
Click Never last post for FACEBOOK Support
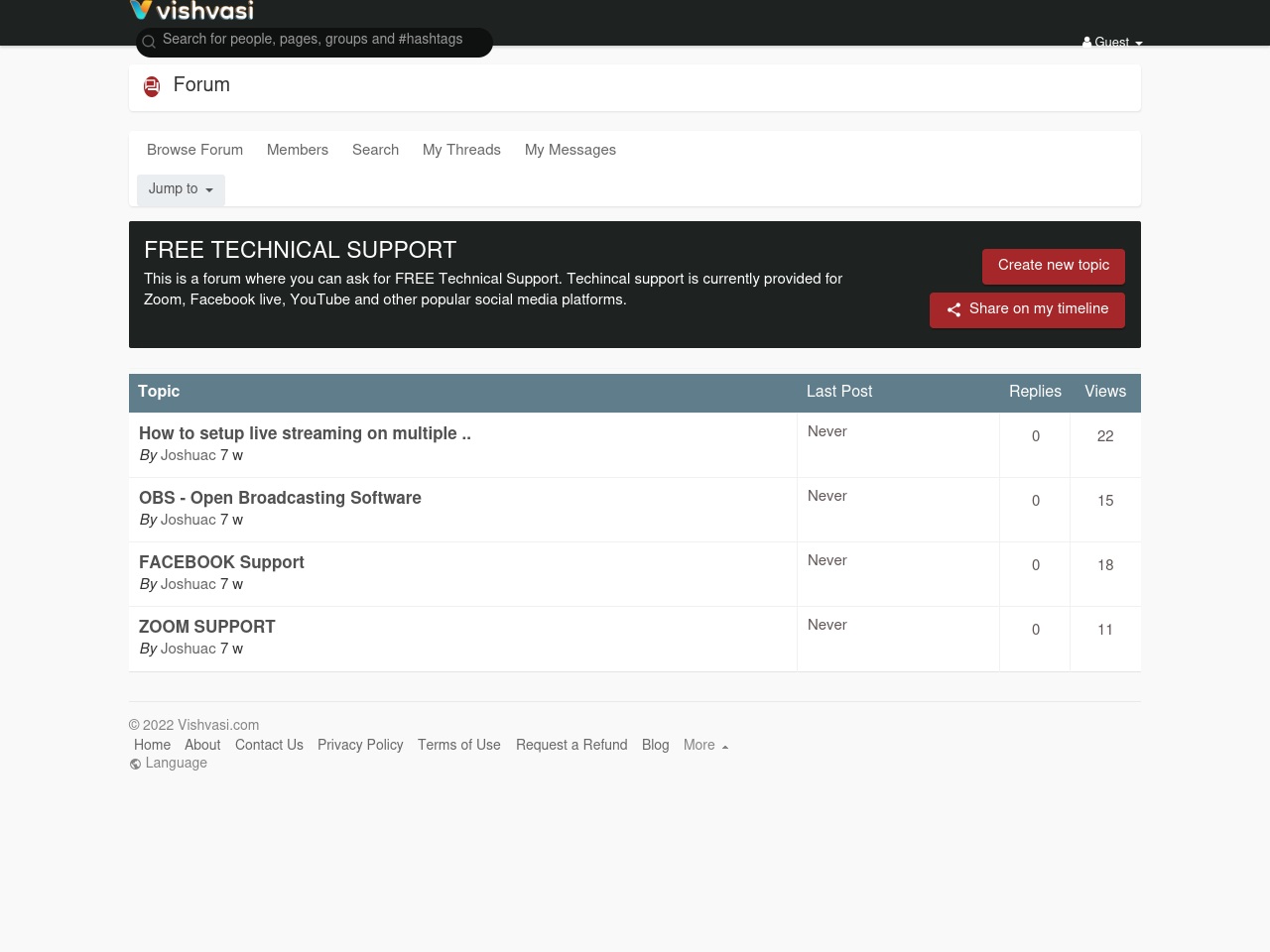point(827,561)
